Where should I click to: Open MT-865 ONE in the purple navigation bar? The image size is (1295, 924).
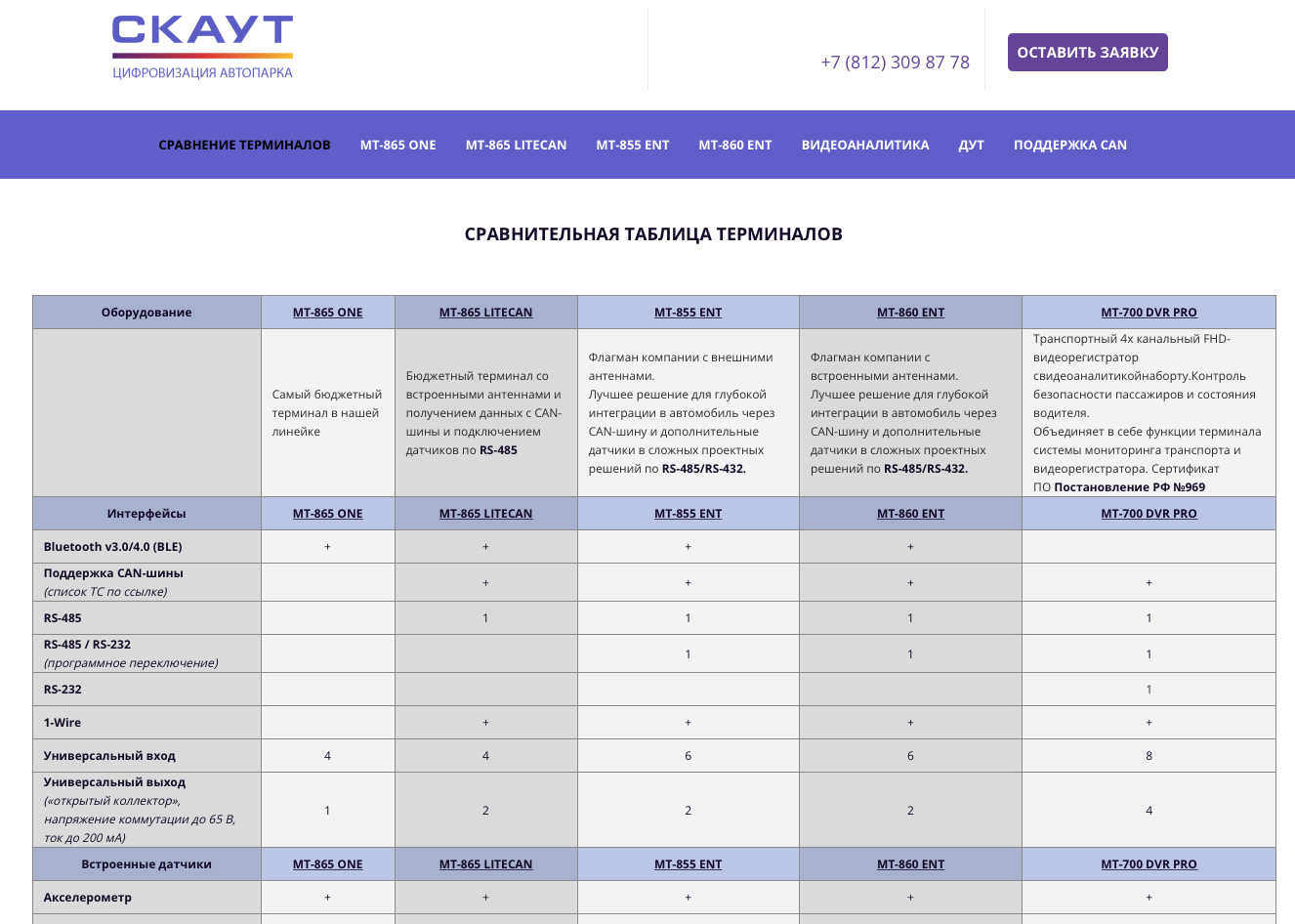pyautogui.click(x=397, y=145)
